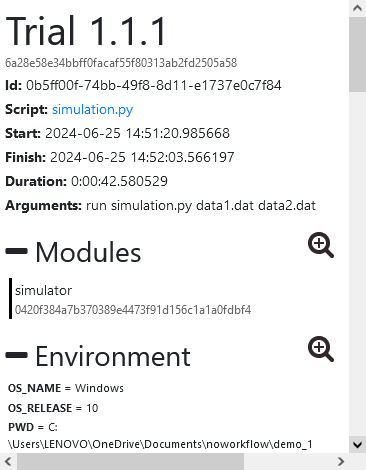Click the Arguments run command text
The height and width of the screenshot is (470, 366).
pyautogui.click(x=201, y=205)
